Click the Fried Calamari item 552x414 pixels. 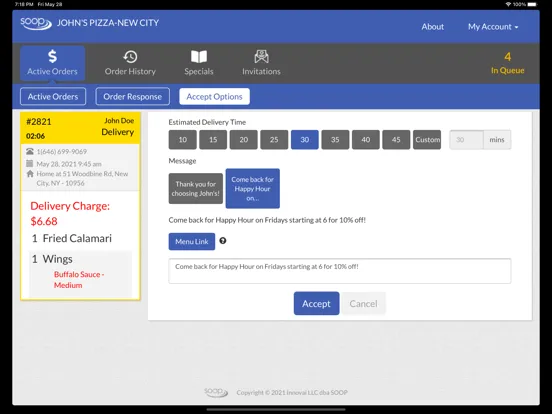coord(72,238)
